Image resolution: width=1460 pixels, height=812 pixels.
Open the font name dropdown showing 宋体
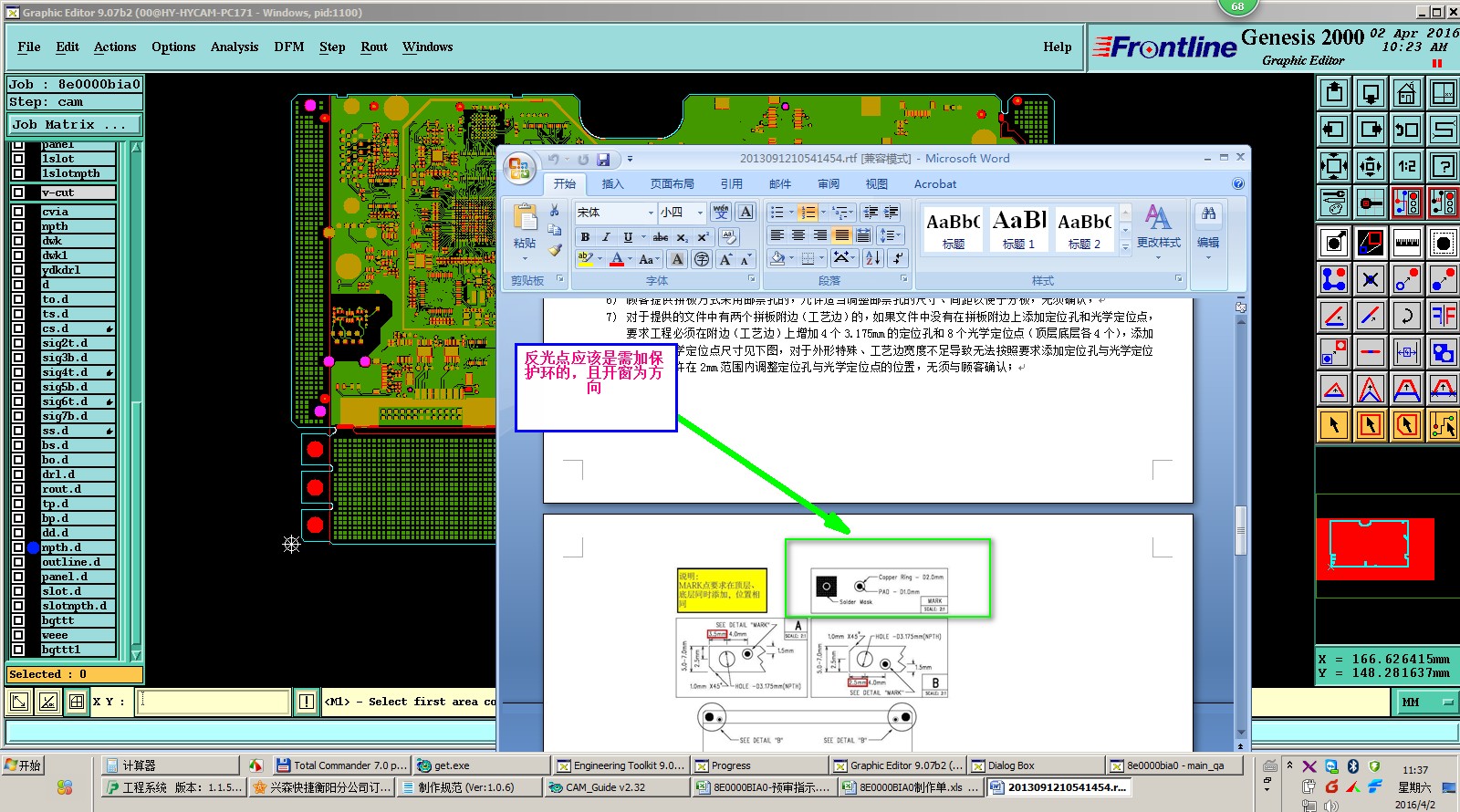click(x=651, y=213)
